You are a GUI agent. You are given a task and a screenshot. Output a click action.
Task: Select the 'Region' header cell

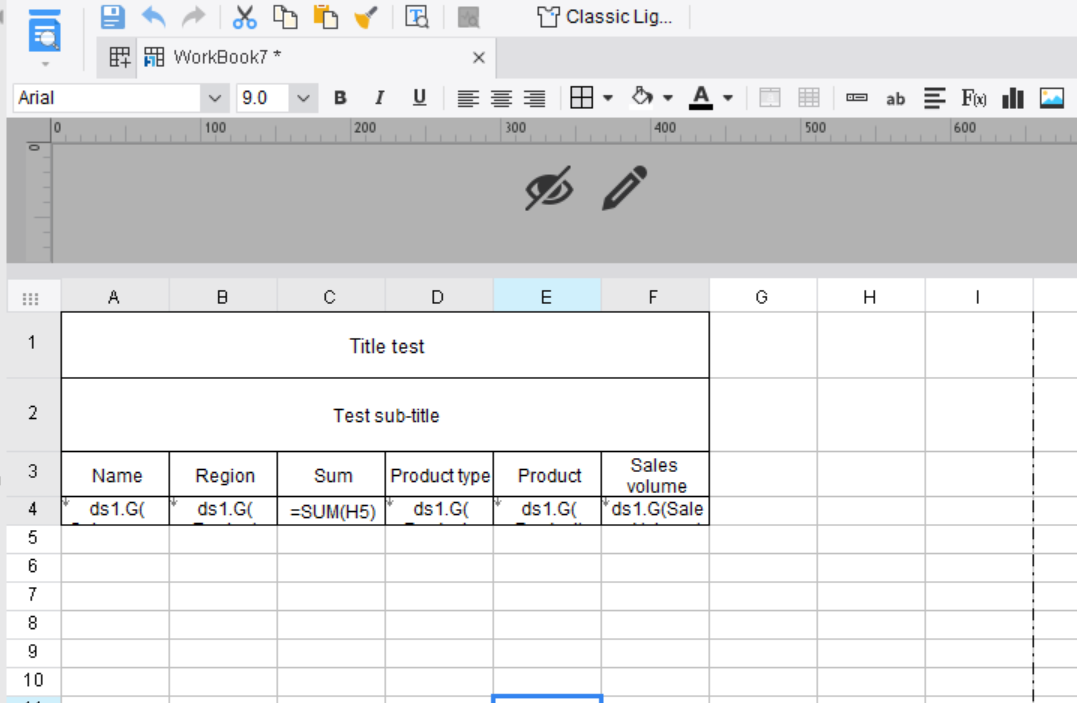click(223, 474)
